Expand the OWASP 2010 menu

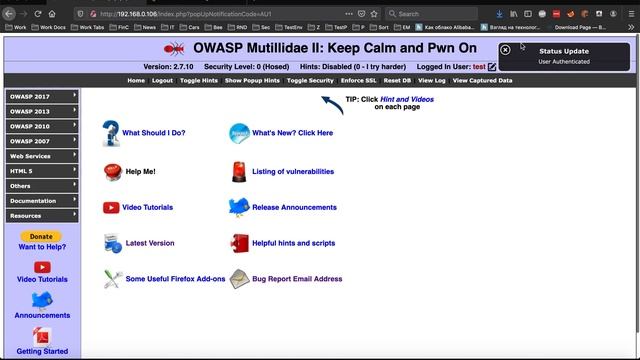42,127
